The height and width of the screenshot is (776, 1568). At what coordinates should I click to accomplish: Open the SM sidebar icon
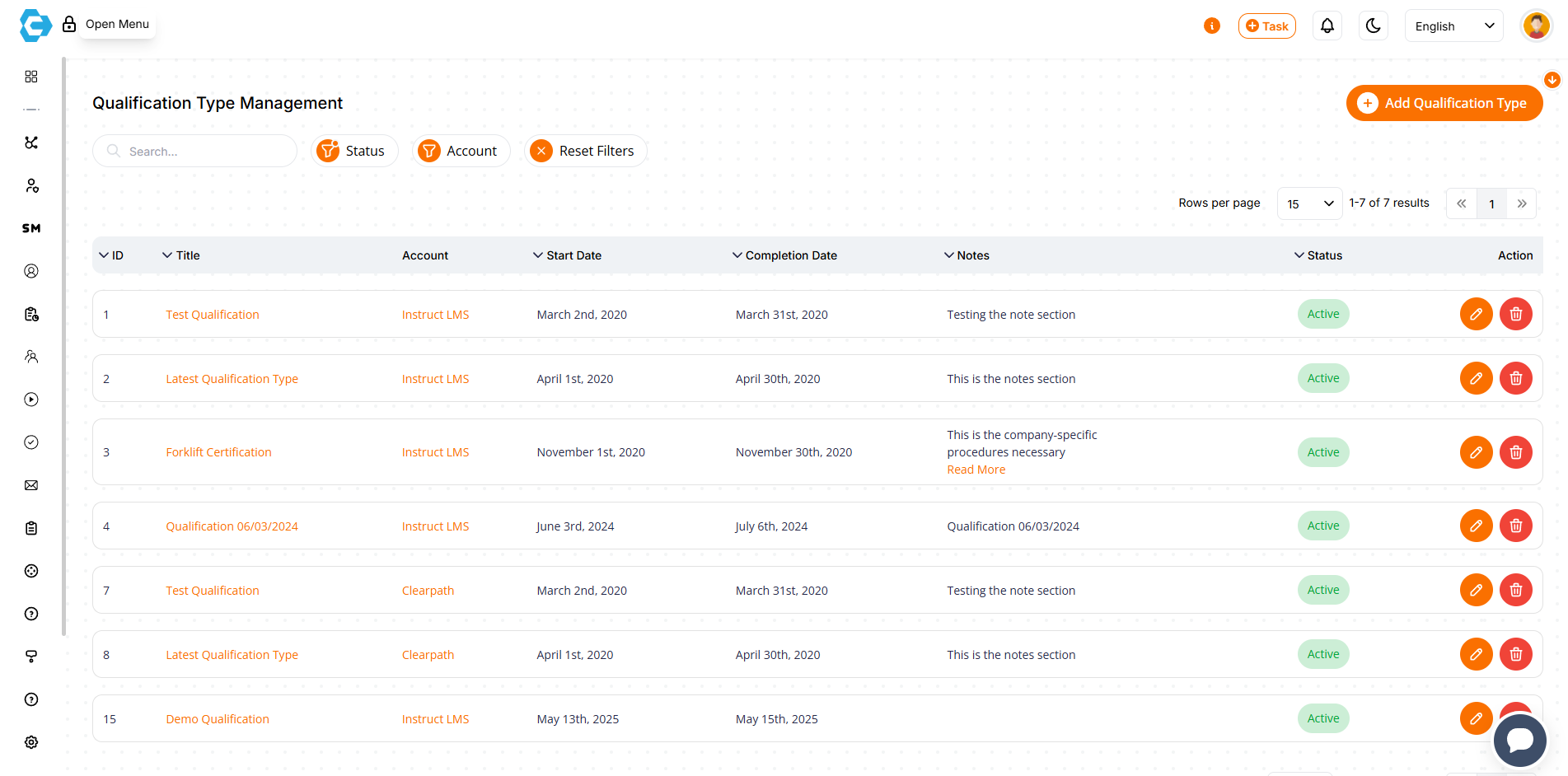(x=31, y=228)
